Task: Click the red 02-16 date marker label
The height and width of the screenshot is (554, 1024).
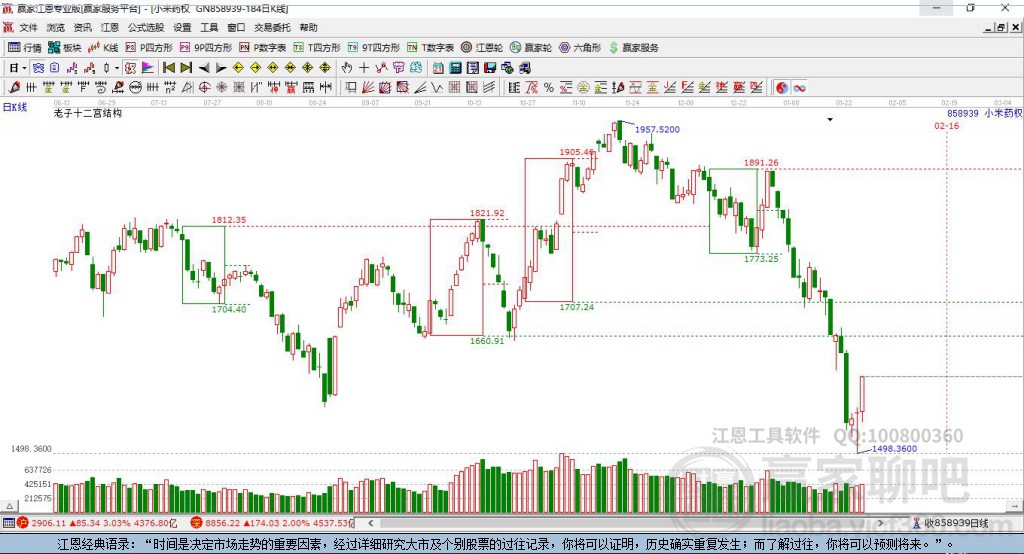Action: click(x=946, y=125)
